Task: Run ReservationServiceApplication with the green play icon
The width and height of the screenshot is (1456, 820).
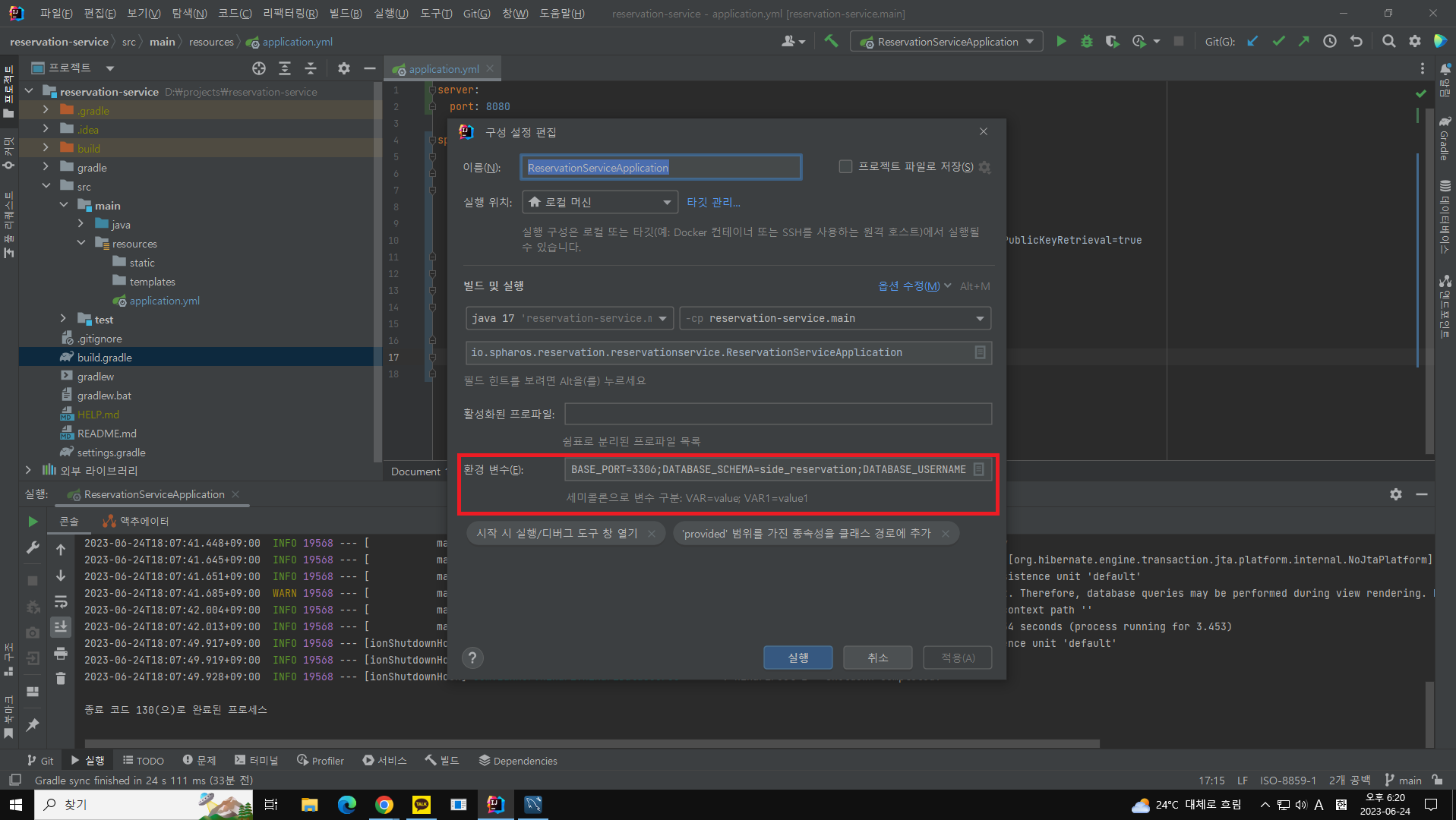Action: [x=1061, y=42]
